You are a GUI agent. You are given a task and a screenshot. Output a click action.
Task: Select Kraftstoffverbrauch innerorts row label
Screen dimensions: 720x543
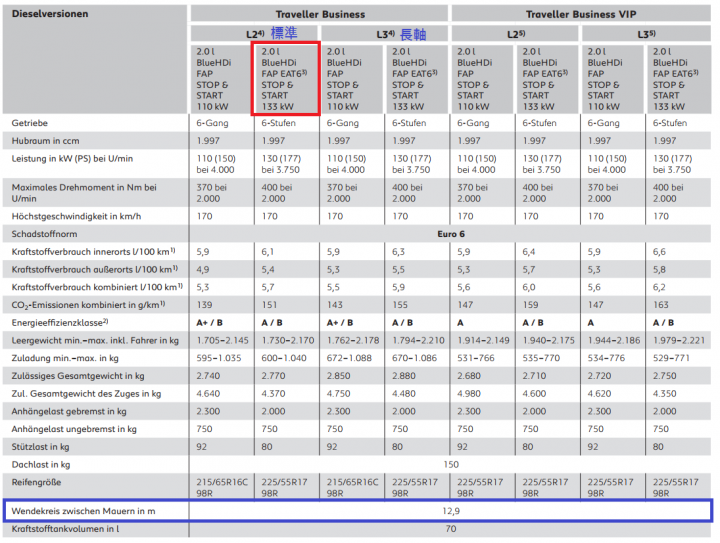pyautogui.click(x=94, y=252)
